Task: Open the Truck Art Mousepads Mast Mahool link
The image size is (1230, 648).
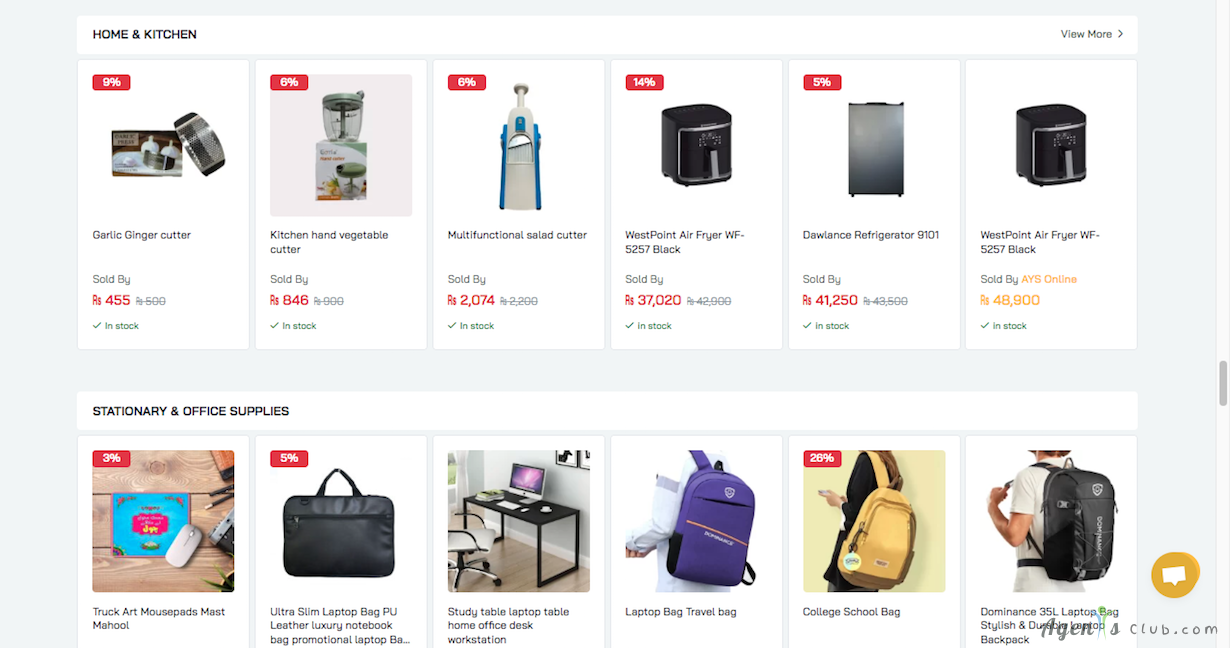Action: (159, 618)
